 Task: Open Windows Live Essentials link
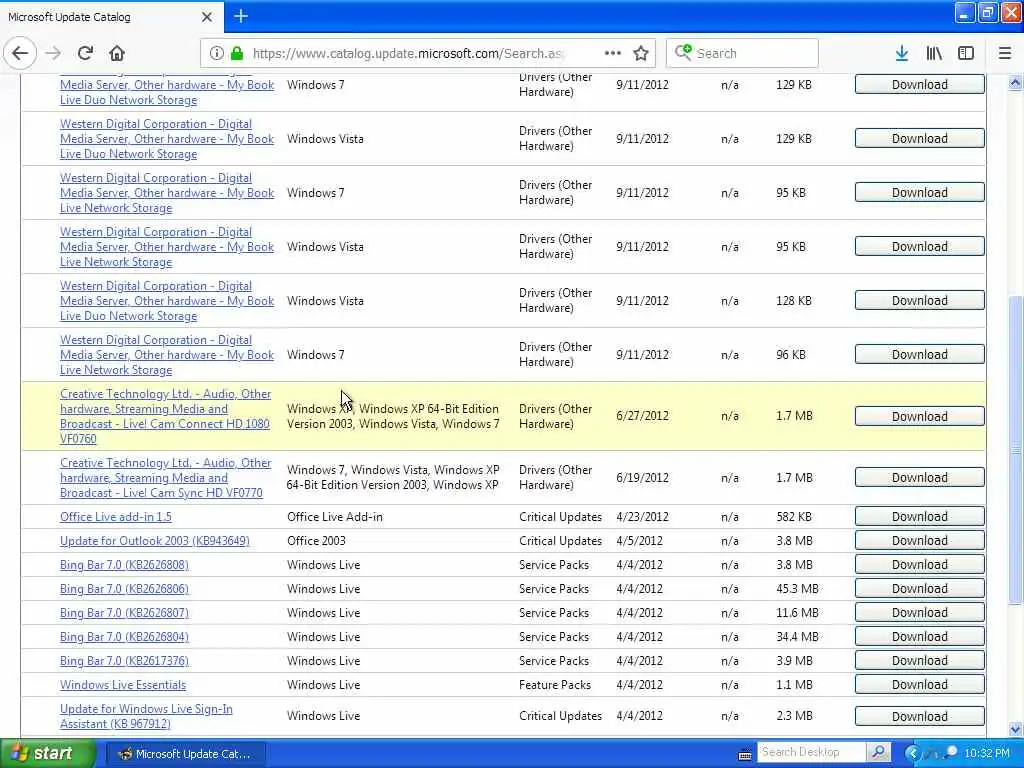pyautogui.click(x=123, y=684)
